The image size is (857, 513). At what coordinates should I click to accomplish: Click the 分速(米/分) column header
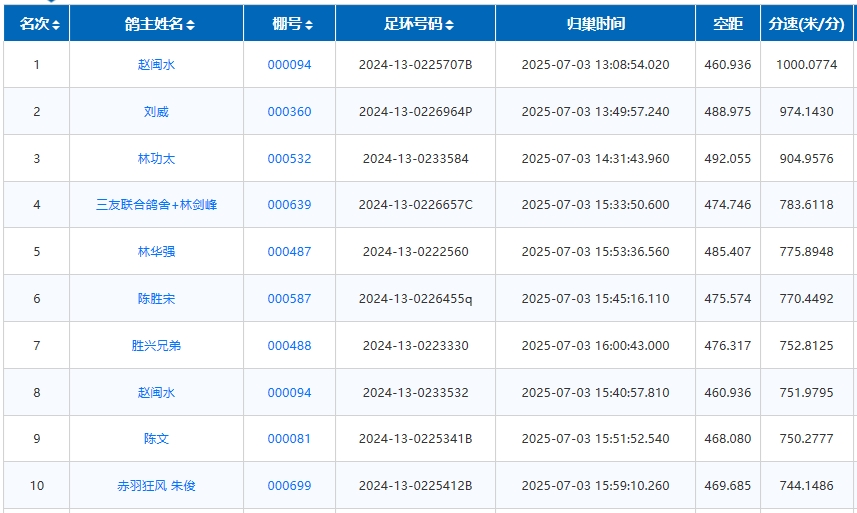[806, 24]
